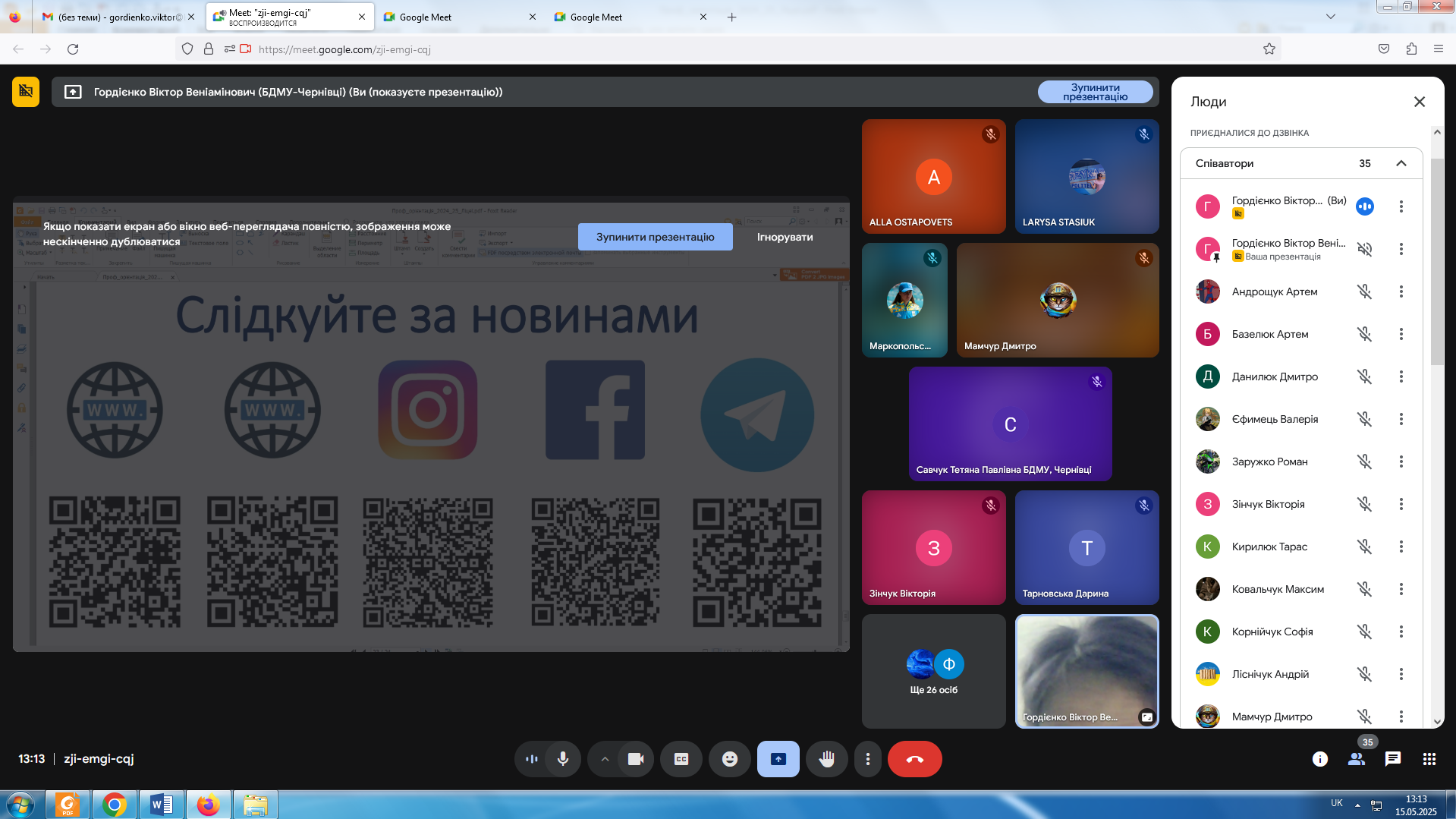
Task: Open a new browser tab
Action: click(x=731, y=17)
